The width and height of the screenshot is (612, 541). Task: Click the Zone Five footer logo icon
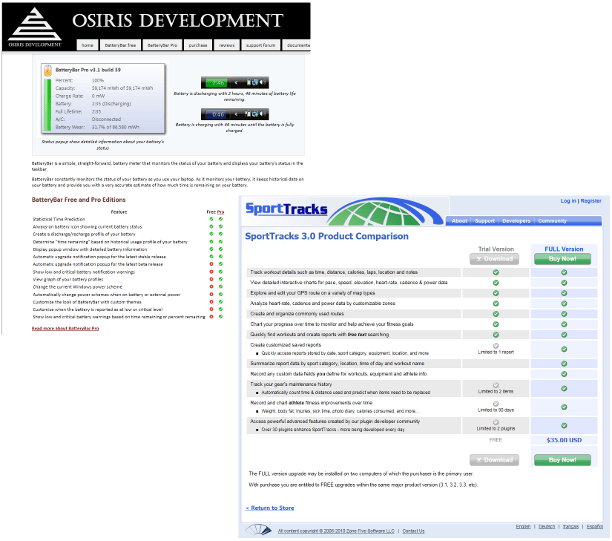258,530
